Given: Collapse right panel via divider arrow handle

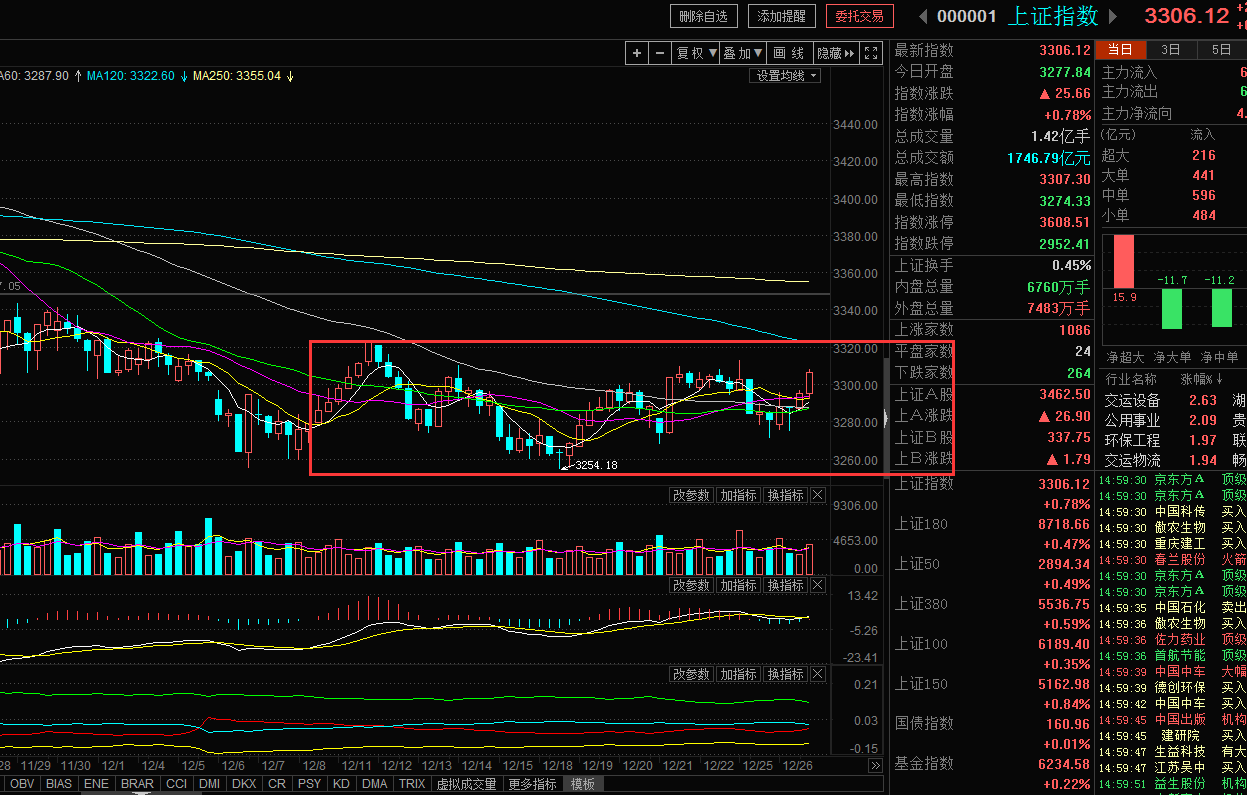Looking at the screenshot, I should coord(885,418).
